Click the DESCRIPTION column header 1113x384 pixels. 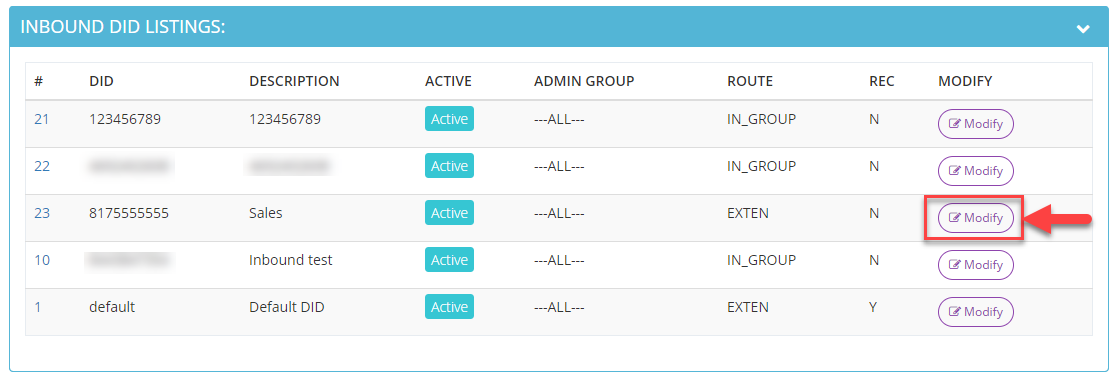[x=294, y=82]
